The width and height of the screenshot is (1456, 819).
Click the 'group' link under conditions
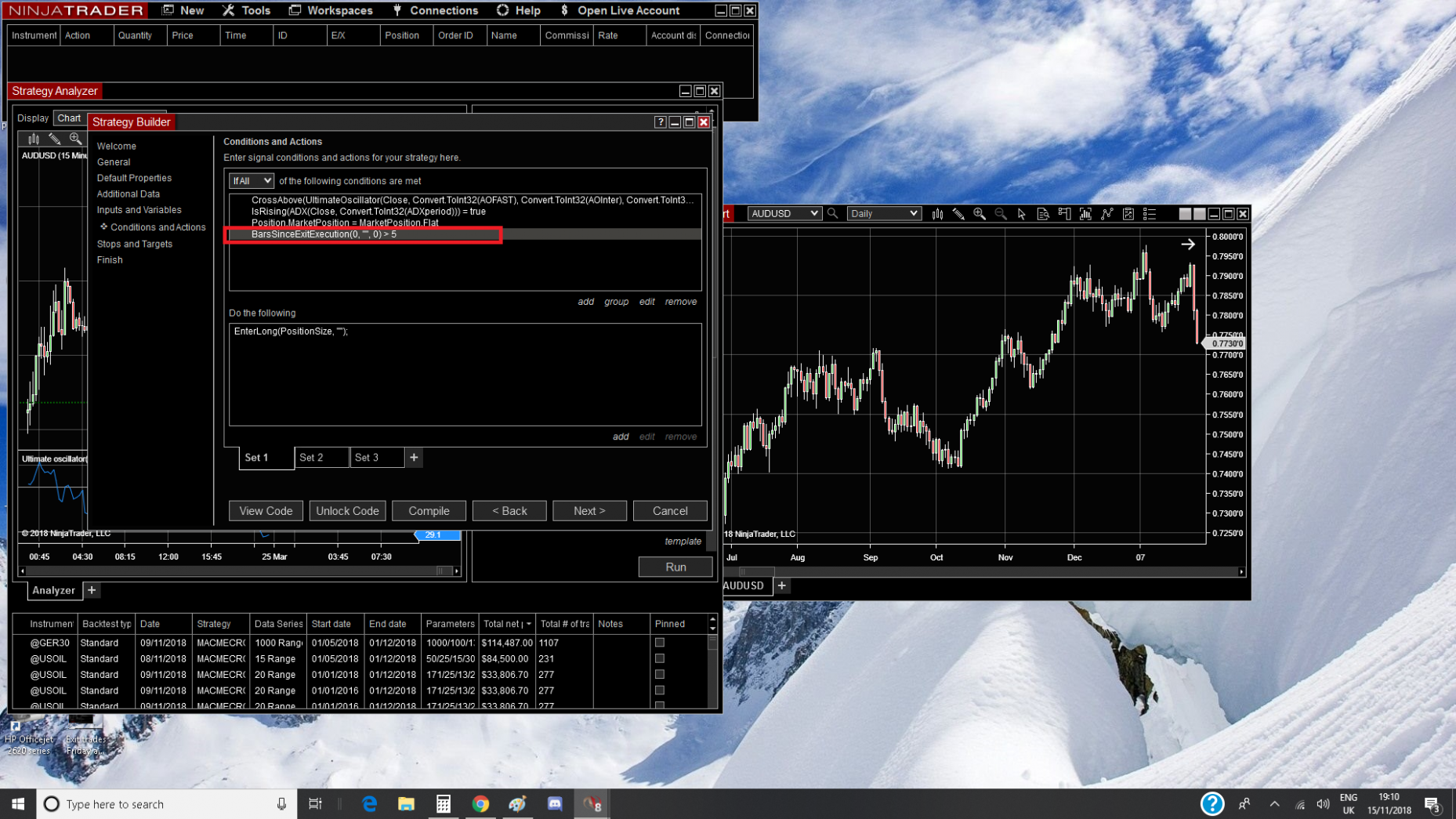[616, 302]
